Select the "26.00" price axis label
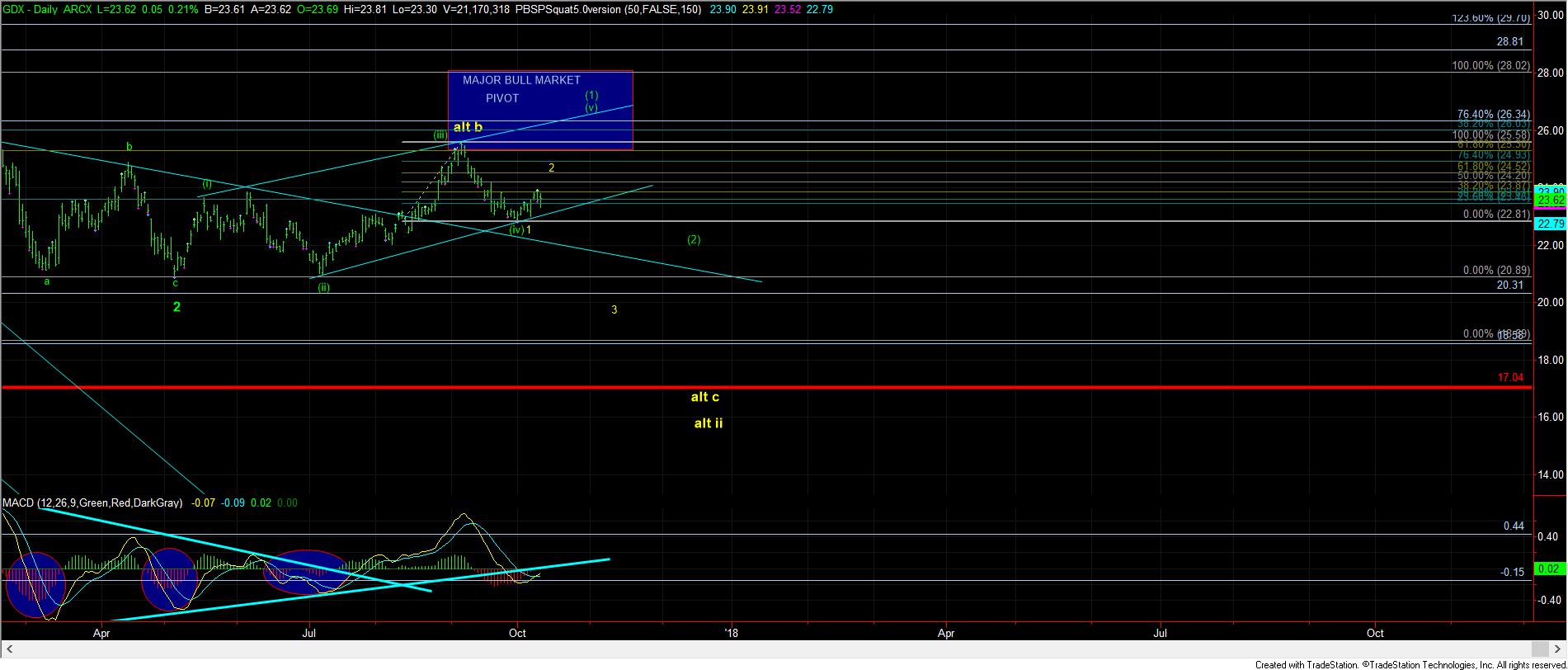Viewport: 1568px width, 670px height. coord(1551,130)
